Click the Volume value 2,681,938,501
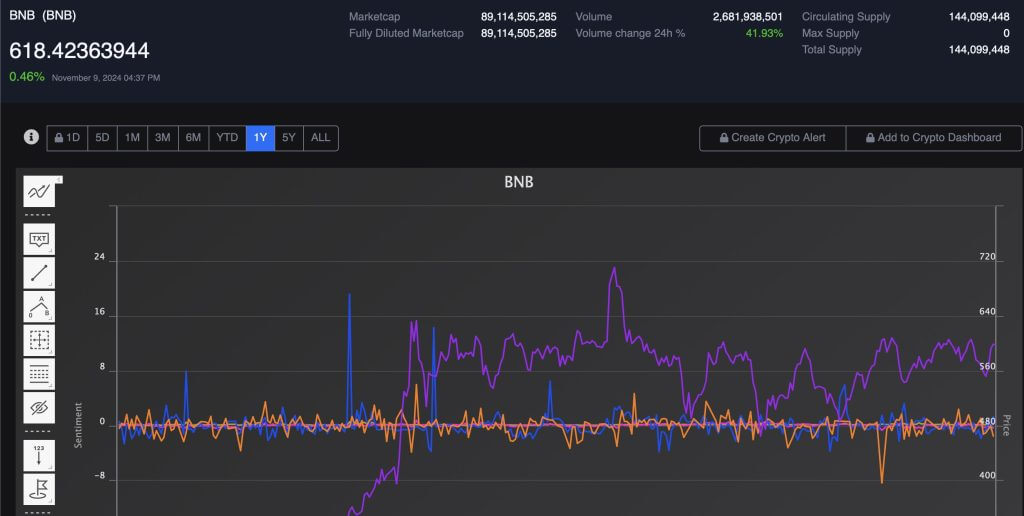The height and width of the screenshot is (516, 1024). [747, 16]
